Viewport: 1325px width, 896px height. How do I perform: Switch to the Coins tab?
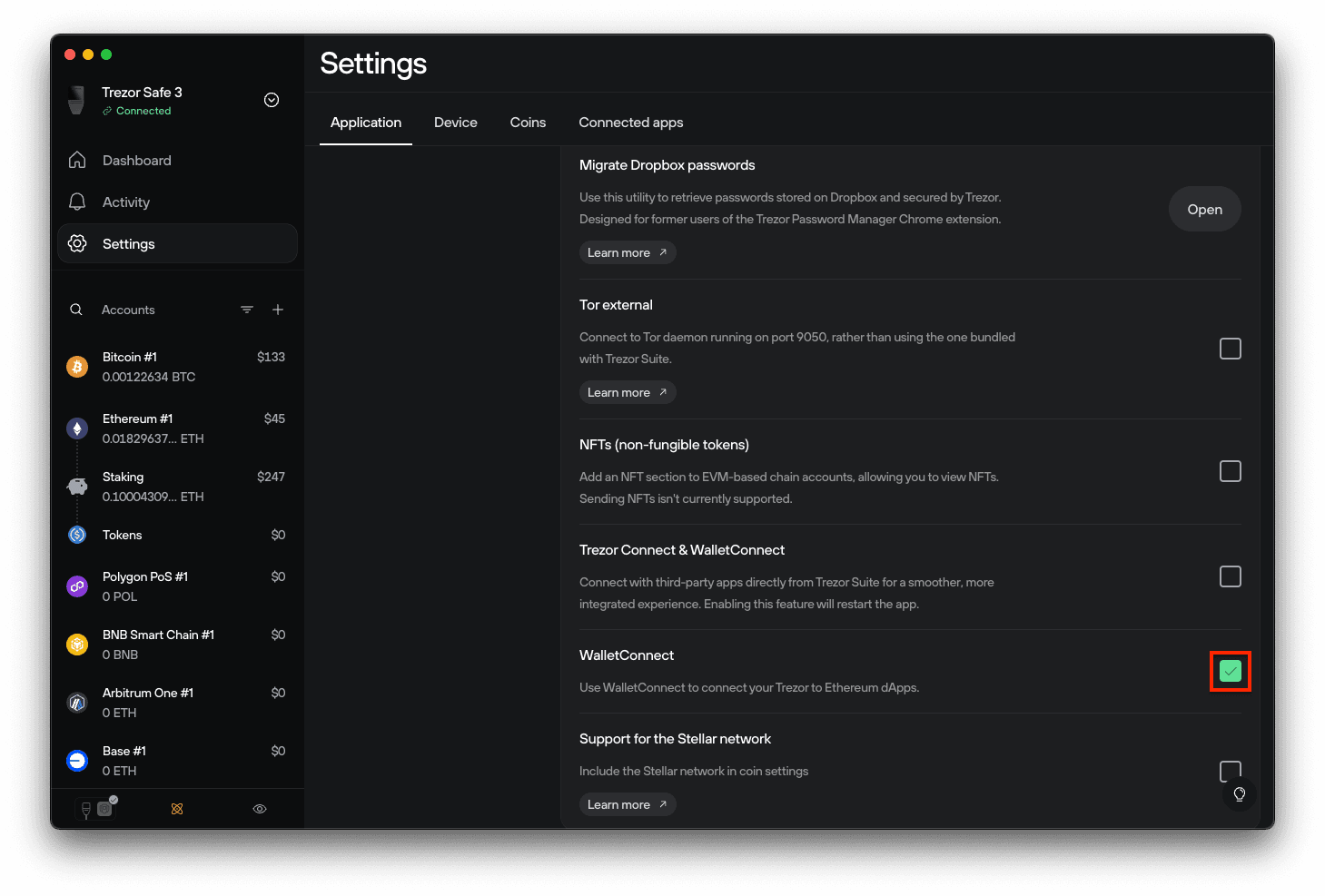tap(528, 123)
